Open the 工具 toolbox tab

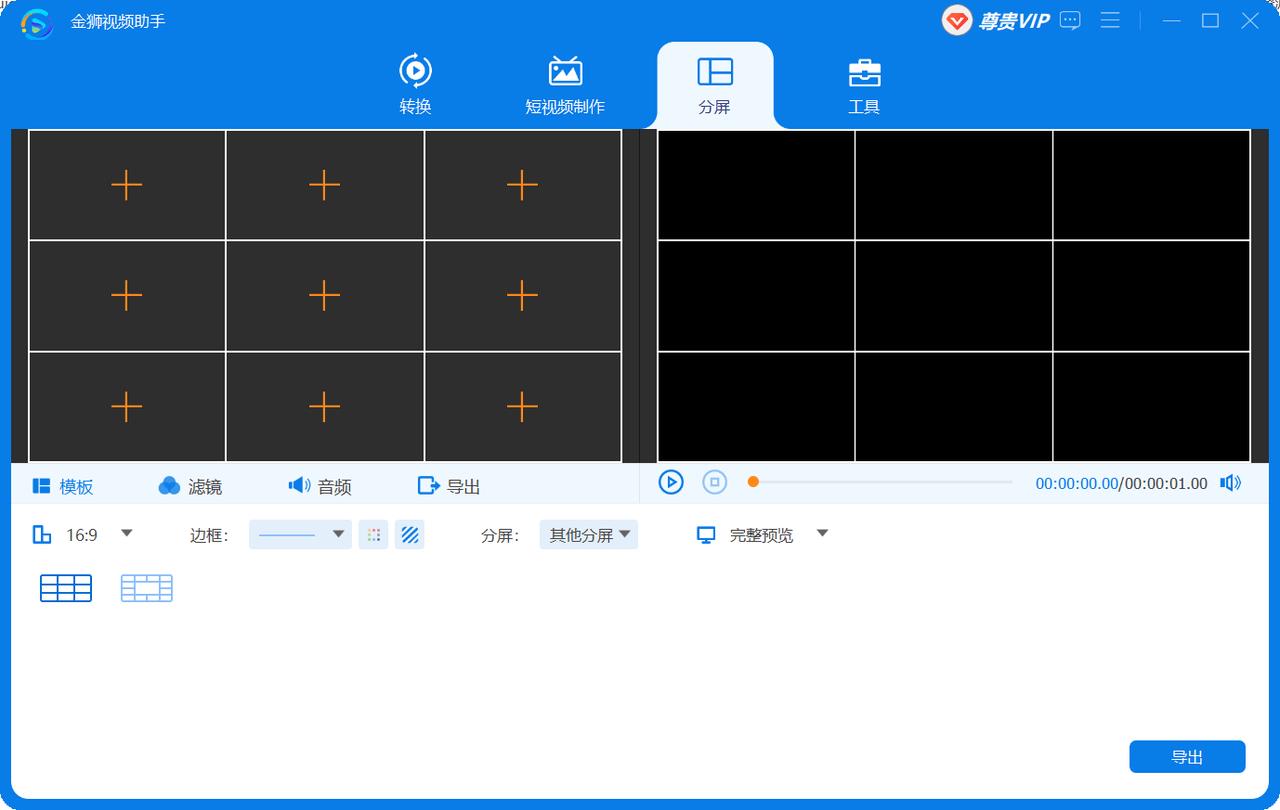click(864, 85)
